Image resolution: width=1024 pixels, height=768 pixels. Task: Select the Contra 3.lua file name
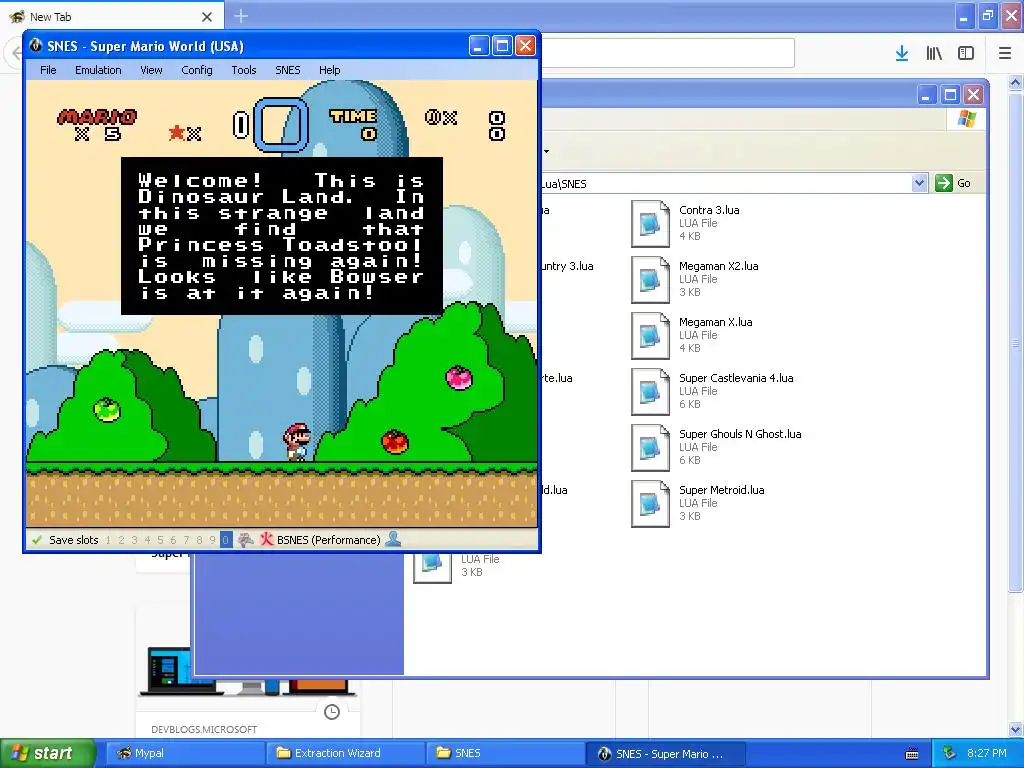click(709, 210)
